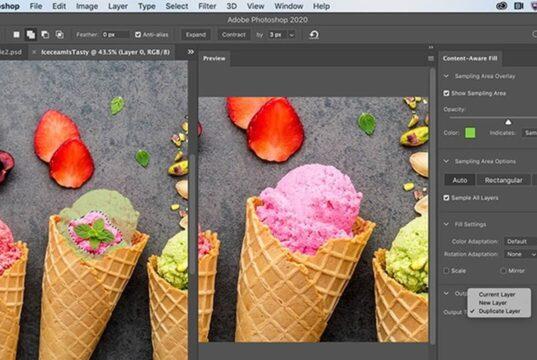The width and height of the screenshot is (537, 360).
Task: Open the File menu
Action: pos(36,6)
